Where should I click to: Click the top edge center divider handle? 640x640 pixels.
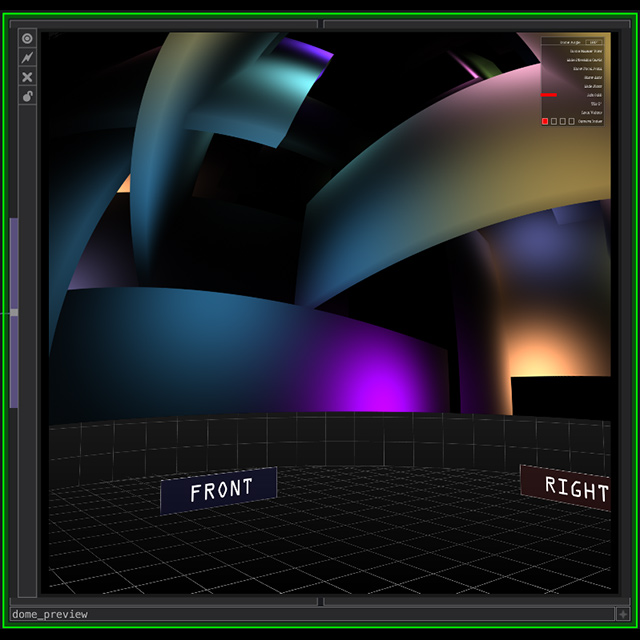[320, 23]
